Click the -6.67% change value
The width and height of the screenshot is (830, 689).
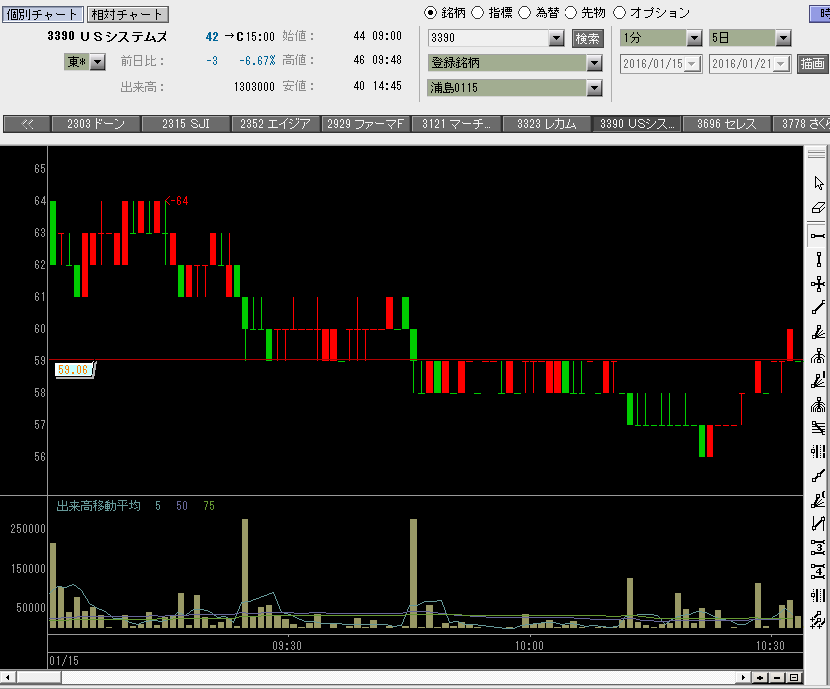[257, 61]
